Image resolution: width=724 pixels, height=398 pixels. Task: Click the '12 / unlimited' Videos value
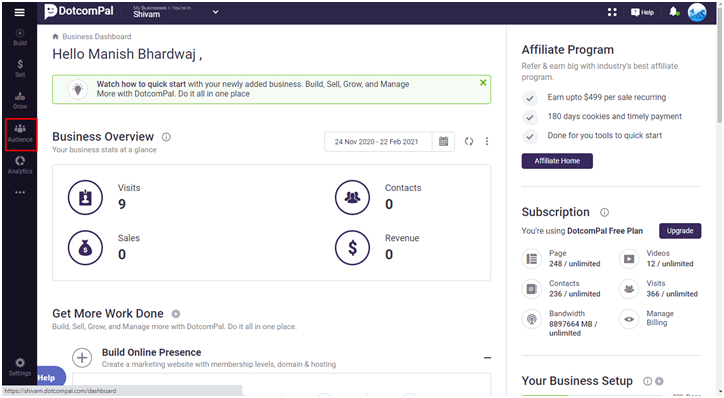pyautogui.click(x=670, y=264)
